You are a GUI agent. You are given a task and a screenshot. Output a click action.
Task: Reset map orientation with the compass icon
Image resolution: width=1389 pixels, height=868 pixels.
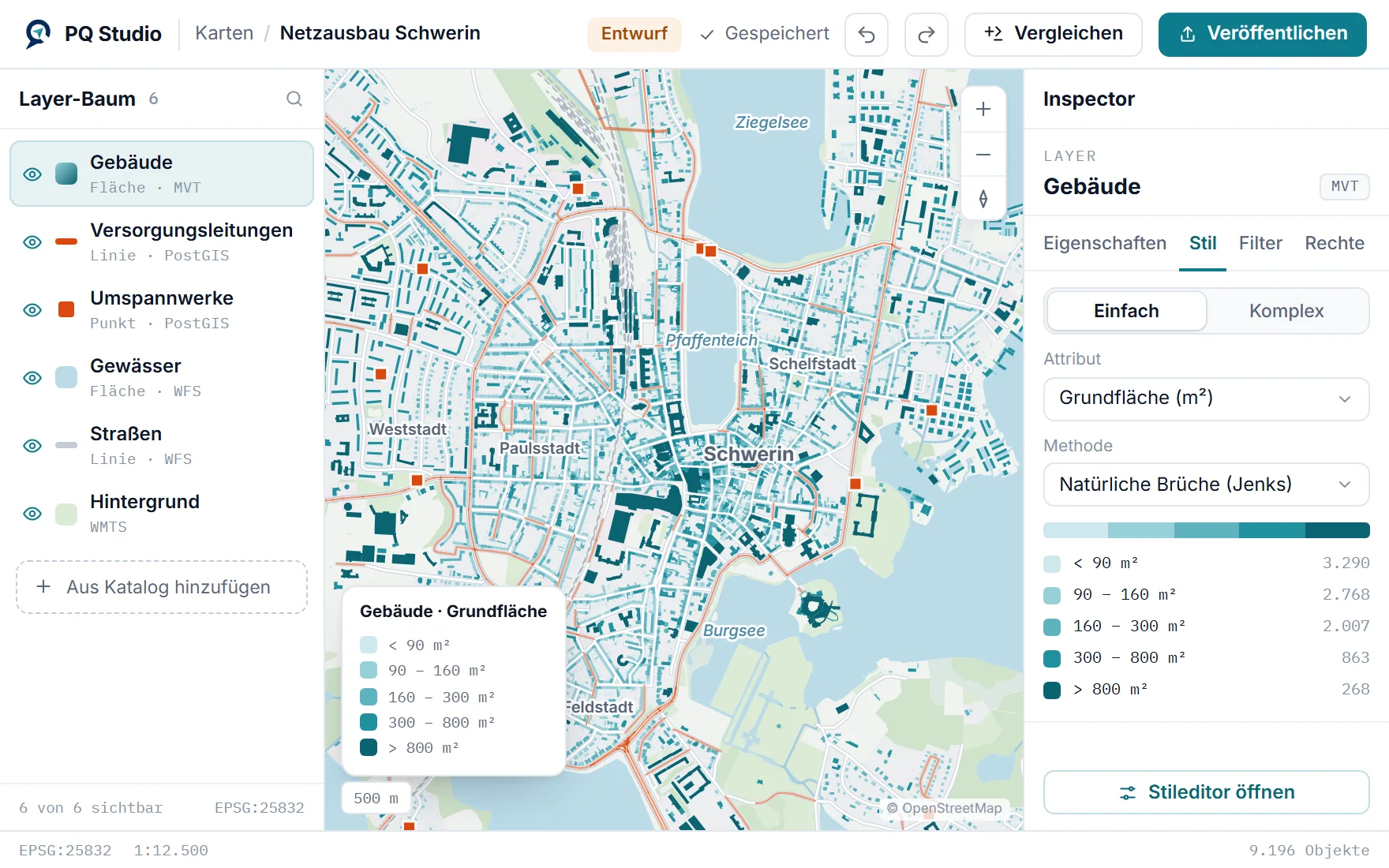[x=983, y=198]
